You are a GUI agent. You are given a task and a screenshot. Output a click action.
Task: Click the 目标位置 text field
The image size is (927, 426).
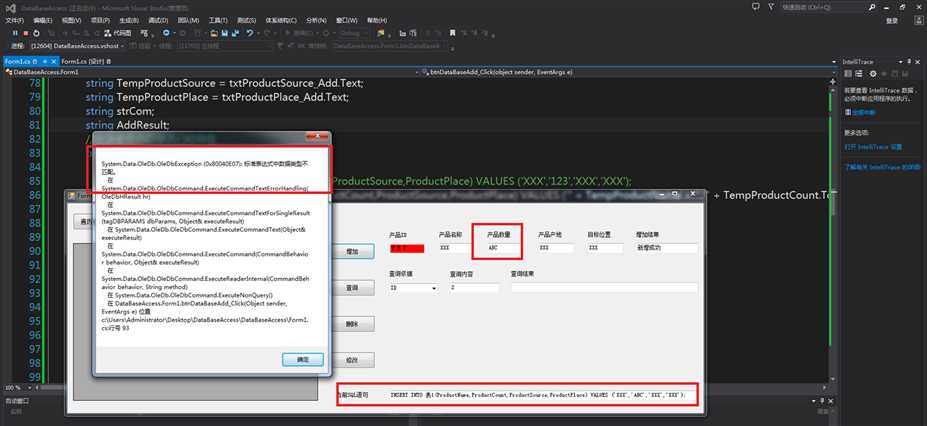coord(605,248)
